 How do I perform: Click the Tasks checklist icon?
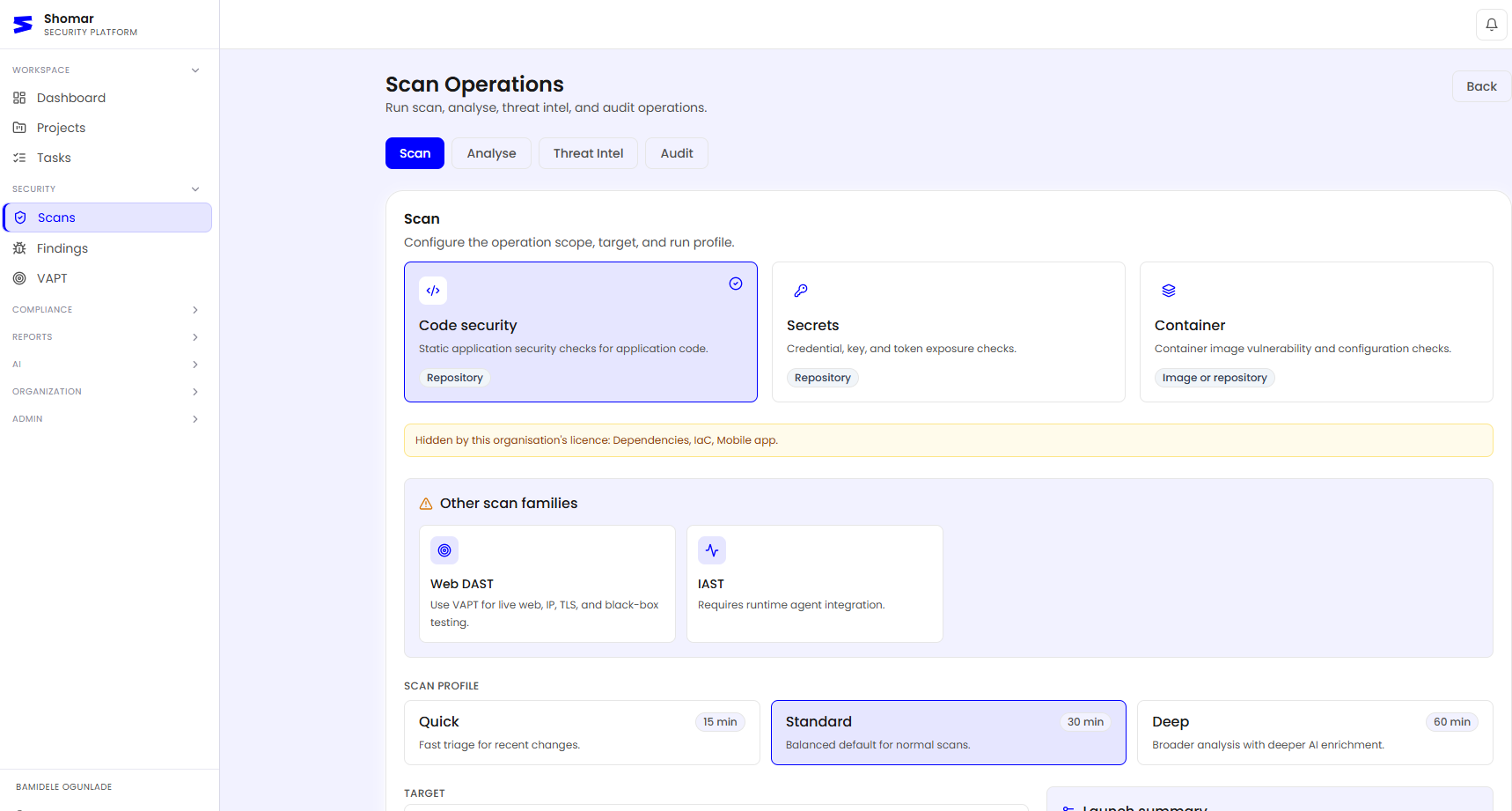(x=19, y=158)
